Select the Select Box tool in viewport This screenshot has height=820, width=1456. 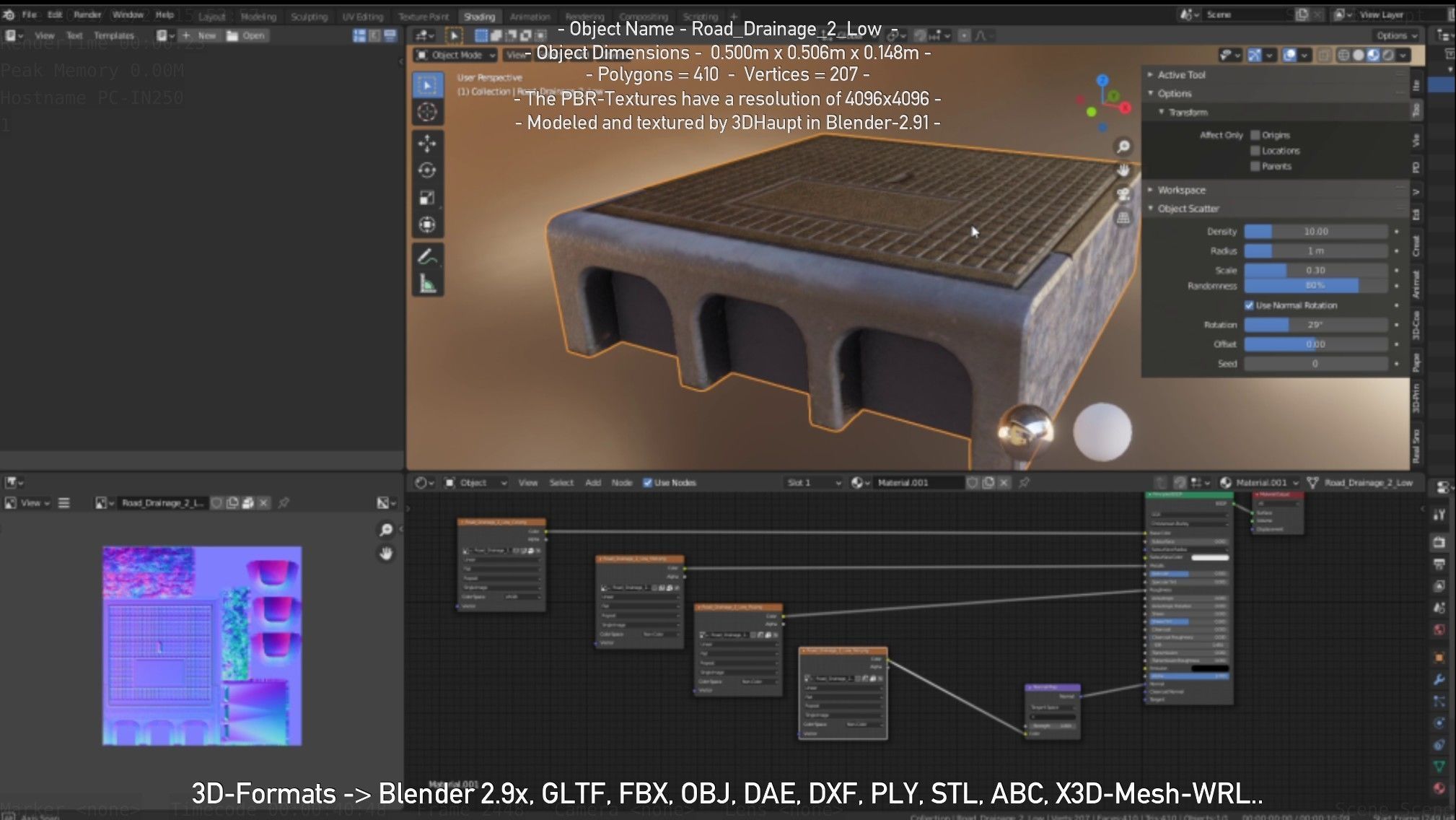click(x=427, y=85)
